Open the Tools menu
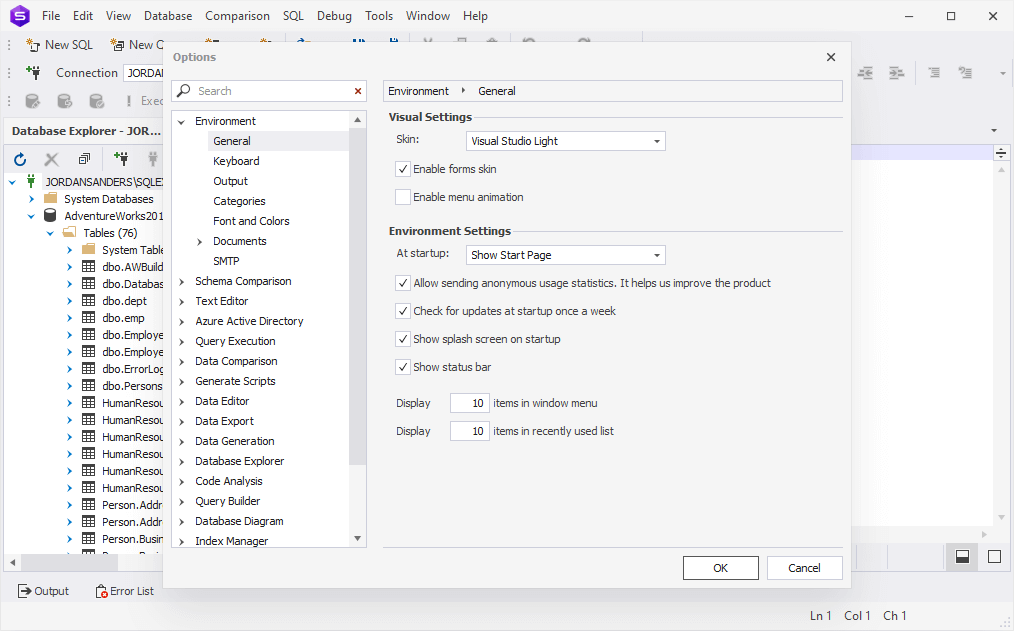This screenshot has width=1014, height=631. tap(379, 16)
